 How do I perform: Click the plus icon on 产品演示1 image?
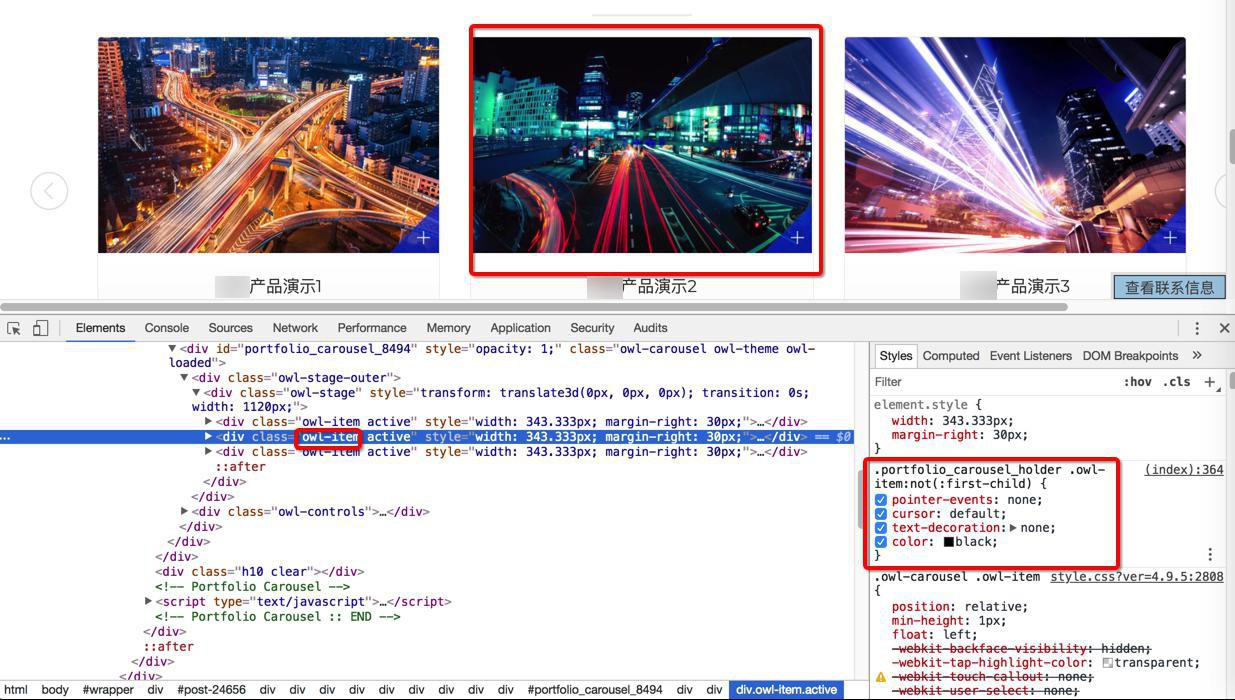tap(423, 238)
